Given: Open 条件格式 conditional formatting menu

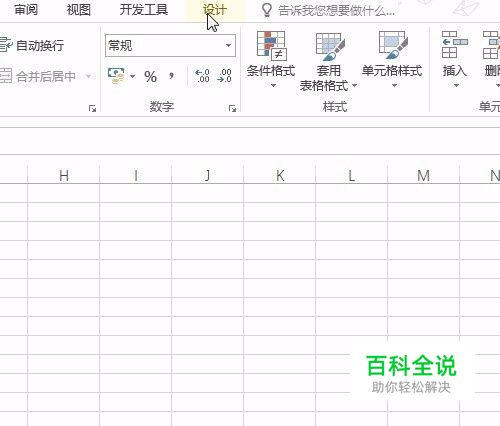Looking at the screenshot, I should (x=271, y=59).
